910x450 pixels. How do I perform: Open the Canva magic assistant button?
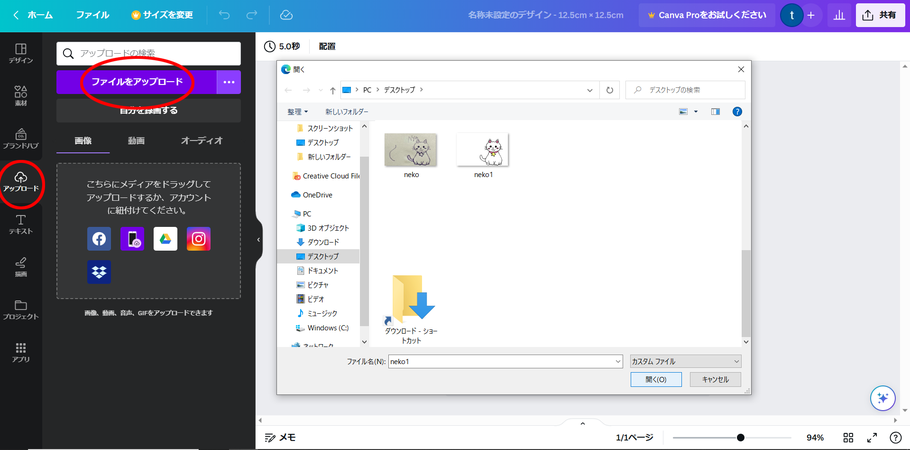point(883,398)
